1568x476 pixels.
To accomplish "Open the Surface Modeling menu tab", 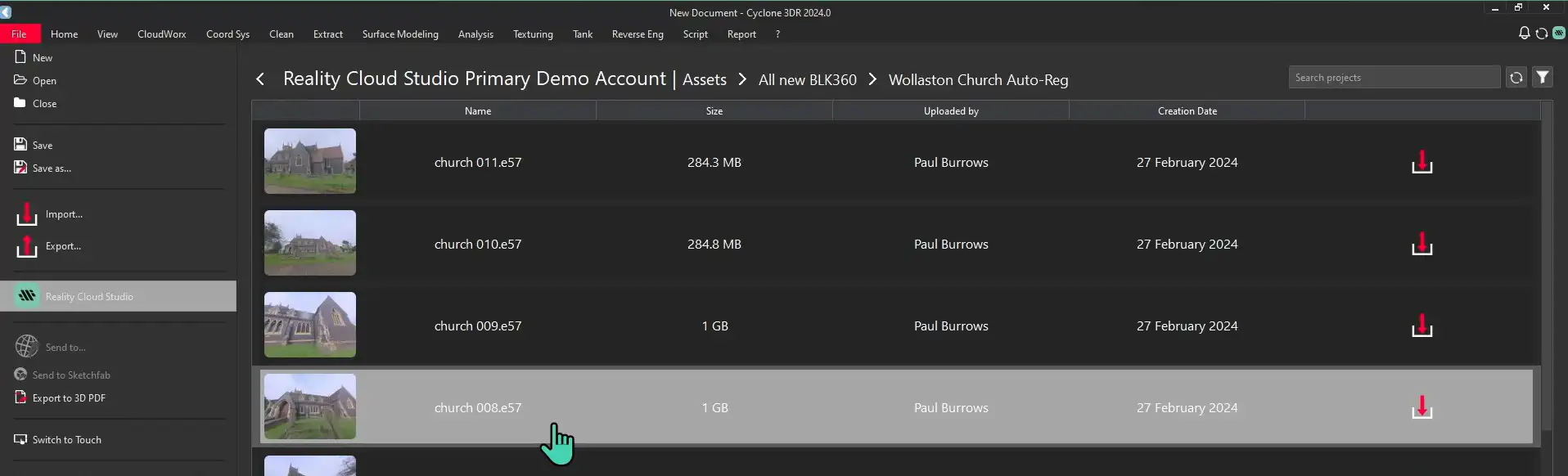I will pyautogui.click(x=400, y=34).
